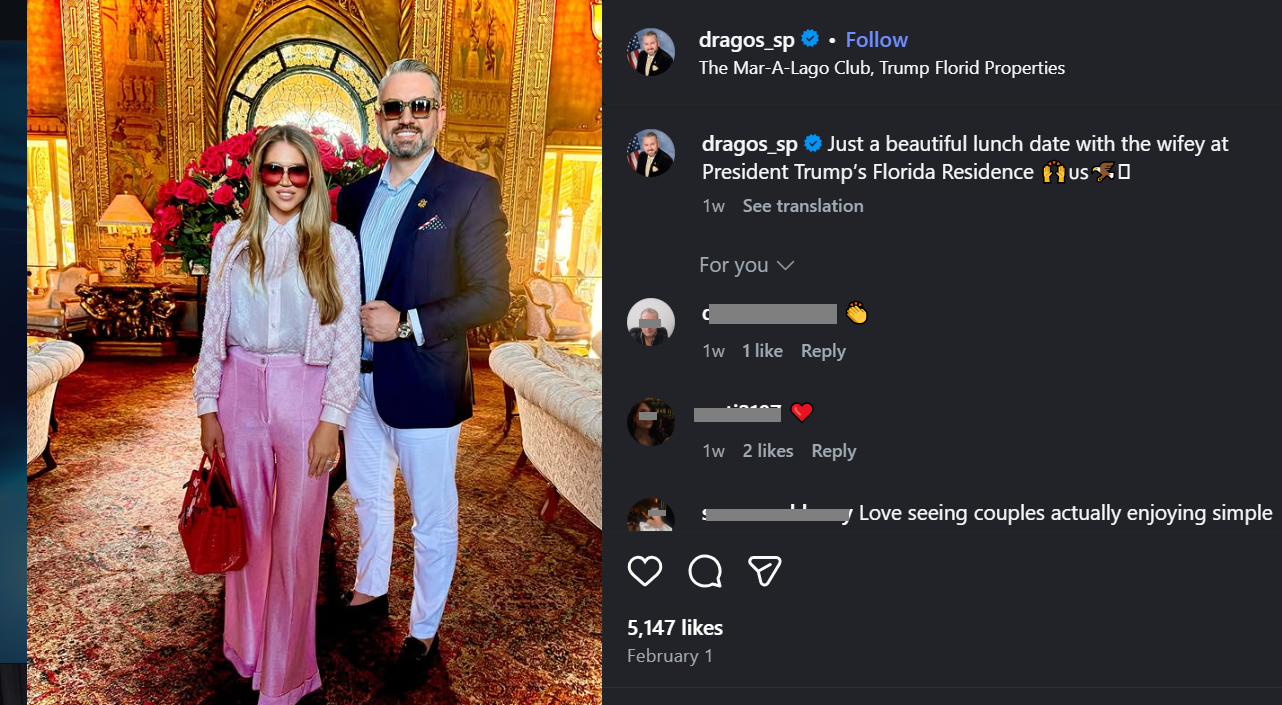Expand the "For you" comments dropdown

coord(746,265)
